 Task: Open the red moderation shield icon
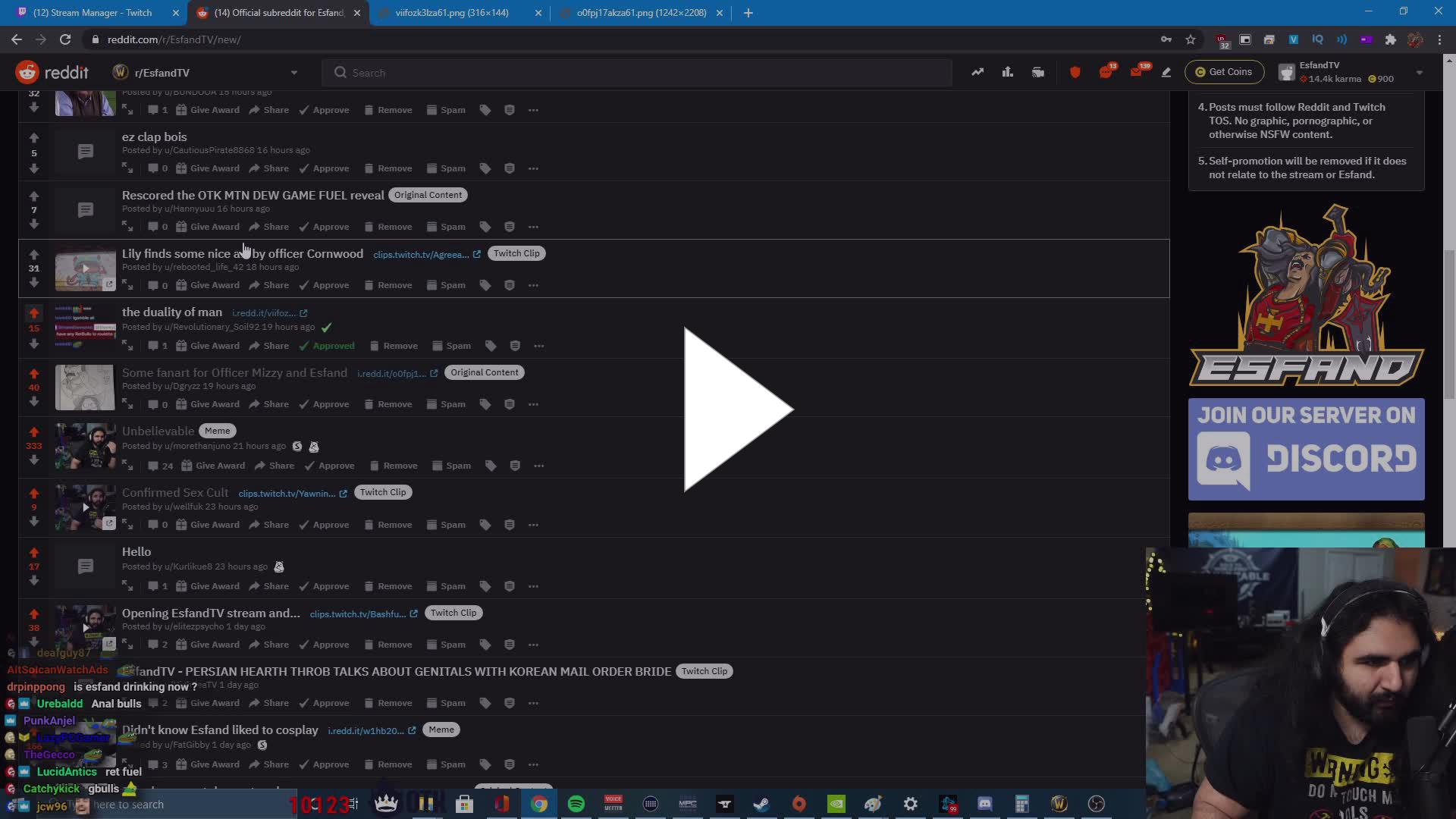click(1075, 72)
